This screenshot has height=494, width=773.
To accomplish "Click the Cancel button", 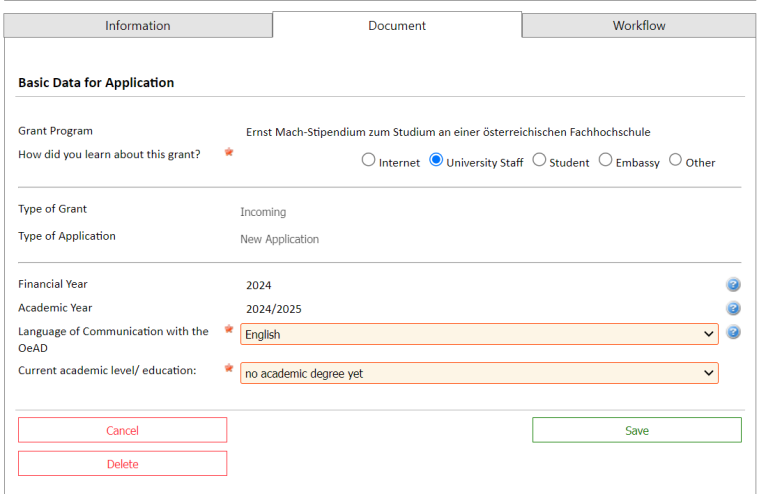I will coord(123,430).
